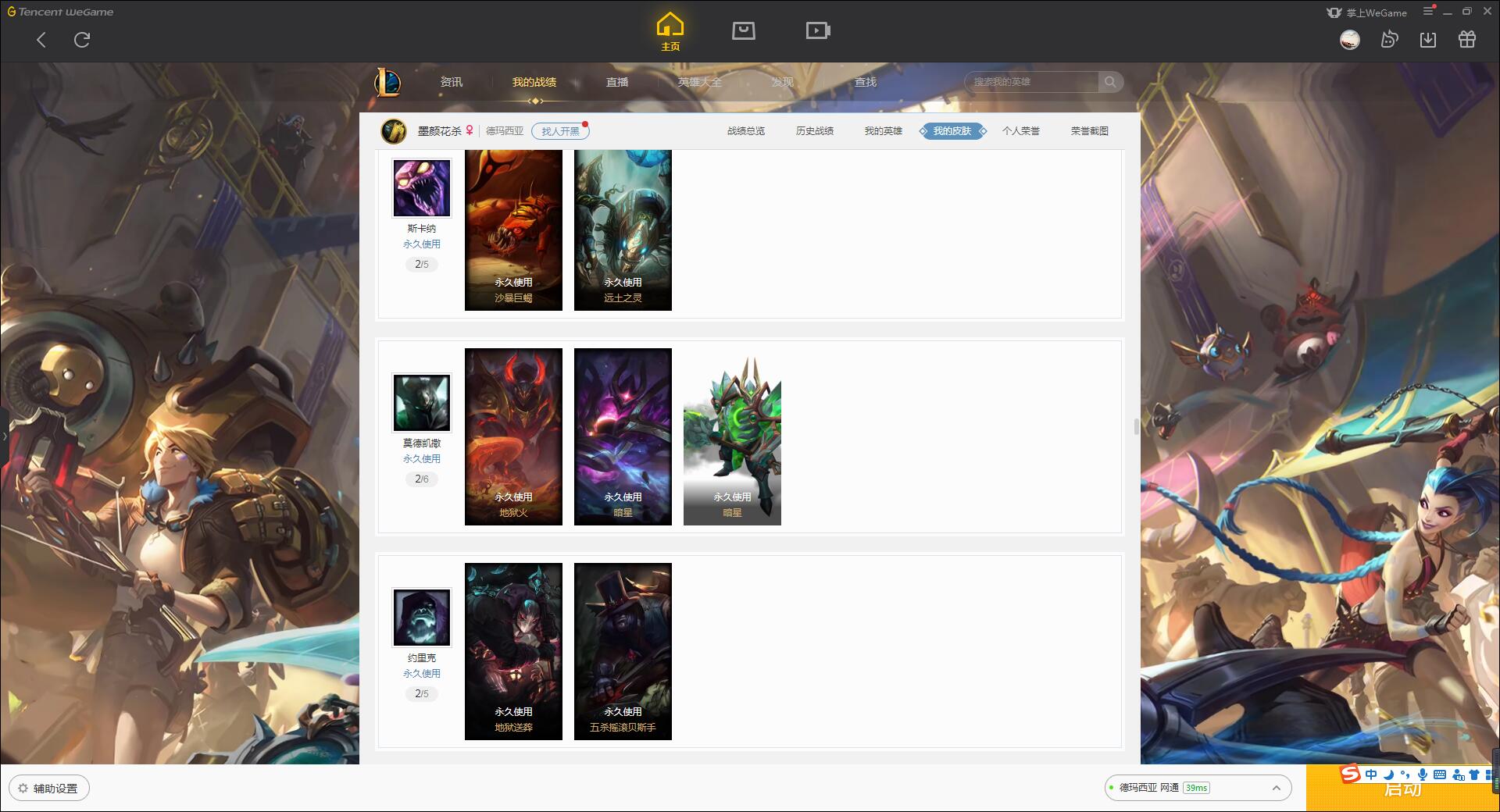This screenshot has height=812, width=1500.
Task: Click the summoner avatar icon for 墨颜花杀
Action: pos(394,131)
